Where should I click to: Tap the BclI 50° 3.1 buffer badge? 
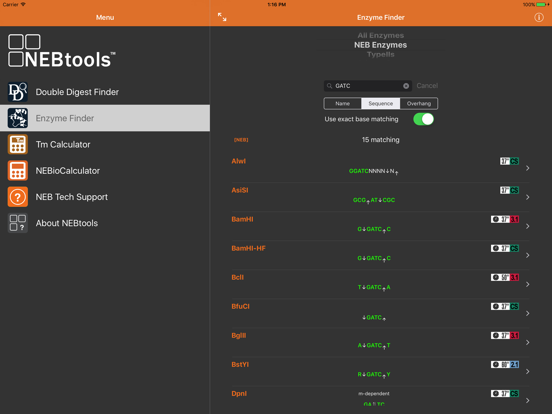[505, 277]
